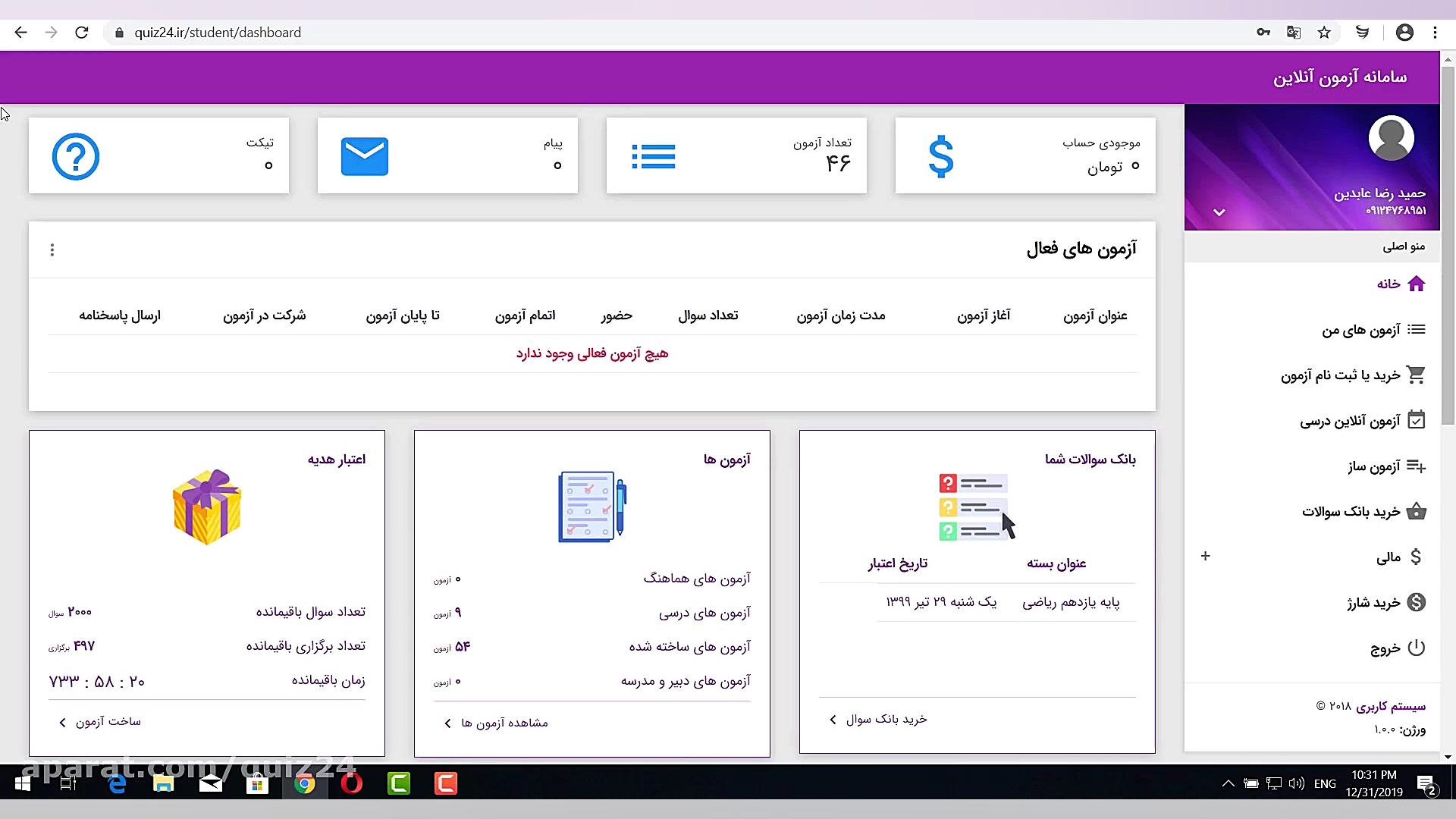The image size is (1456, 819).
Task: Open the Google Translate icon in the address bar
Action: (x=1294, y=32)
